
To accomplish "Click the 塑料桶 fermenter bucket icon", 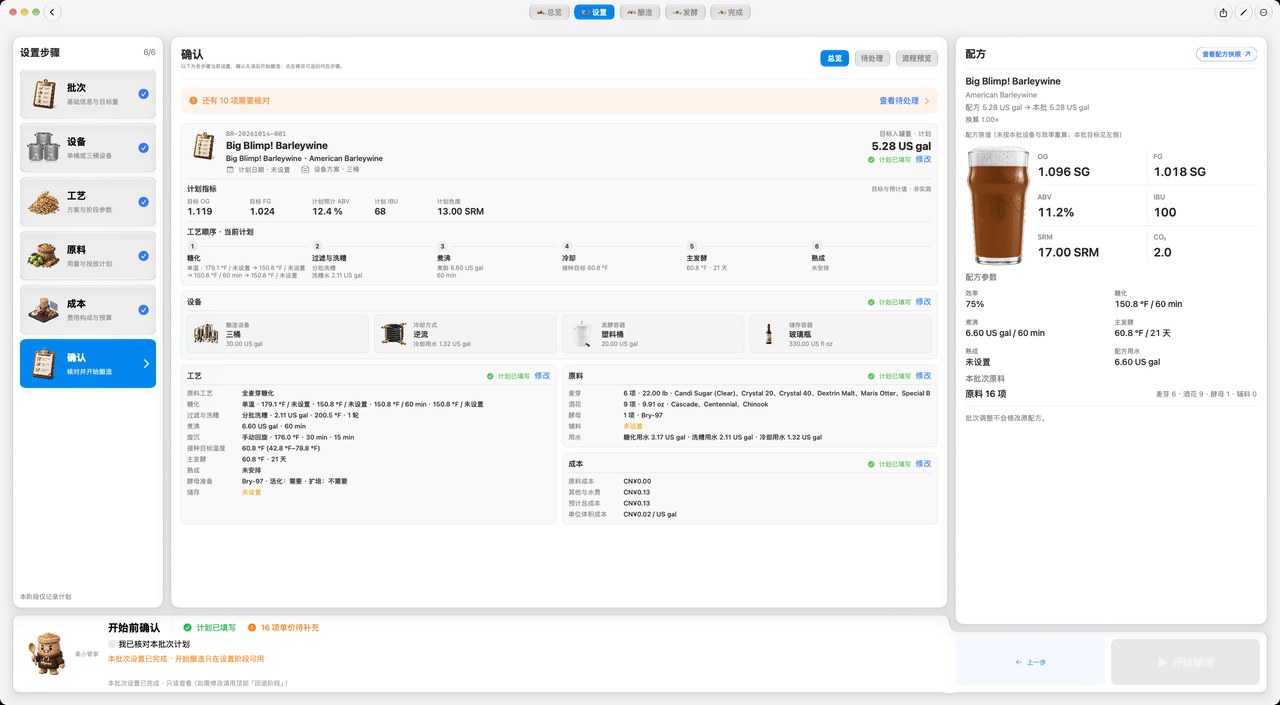I will coord(581,334).
